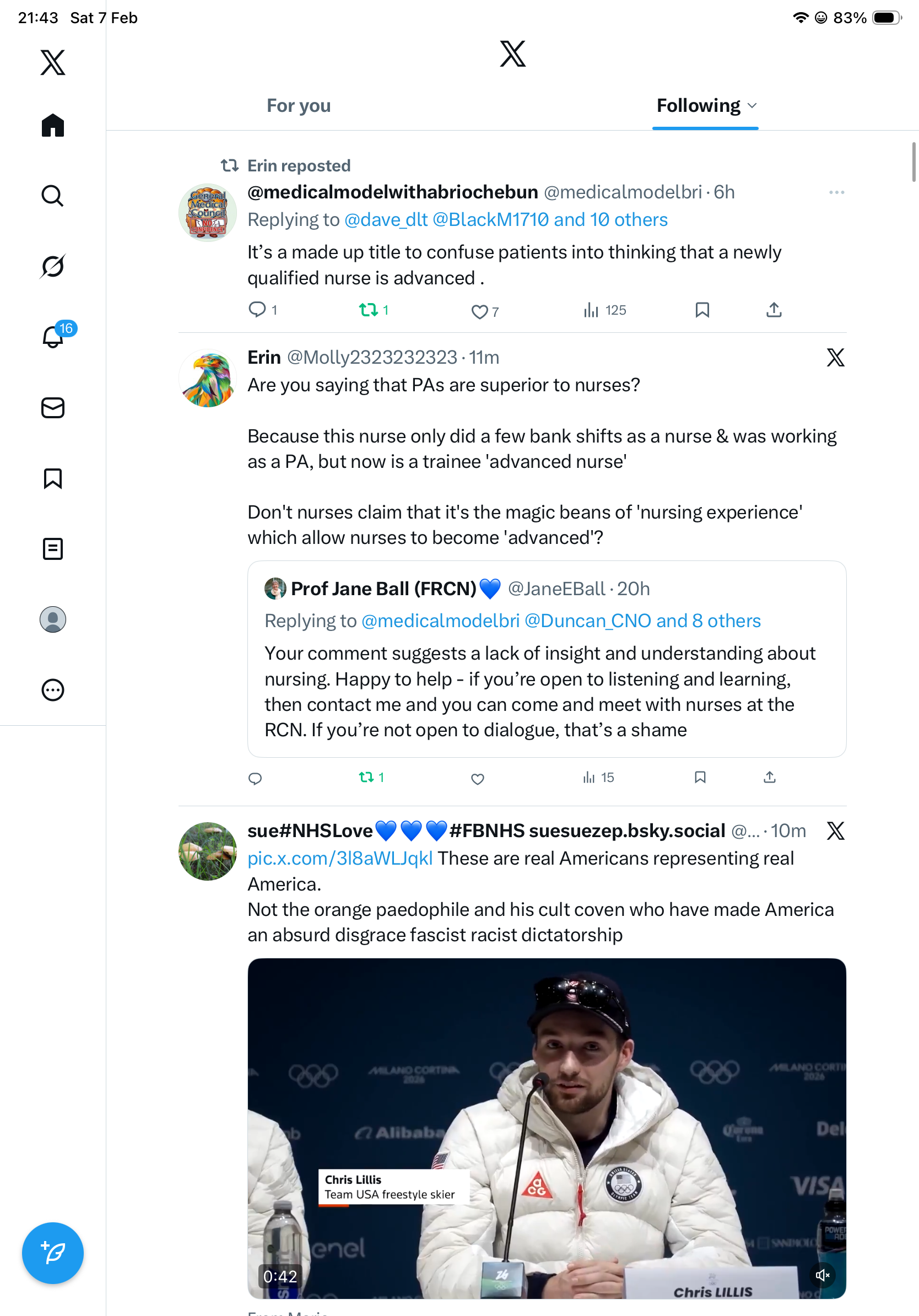Open Messages envelope in sidebar
The height and width of the screenshot is (1316, 919).
52,407
